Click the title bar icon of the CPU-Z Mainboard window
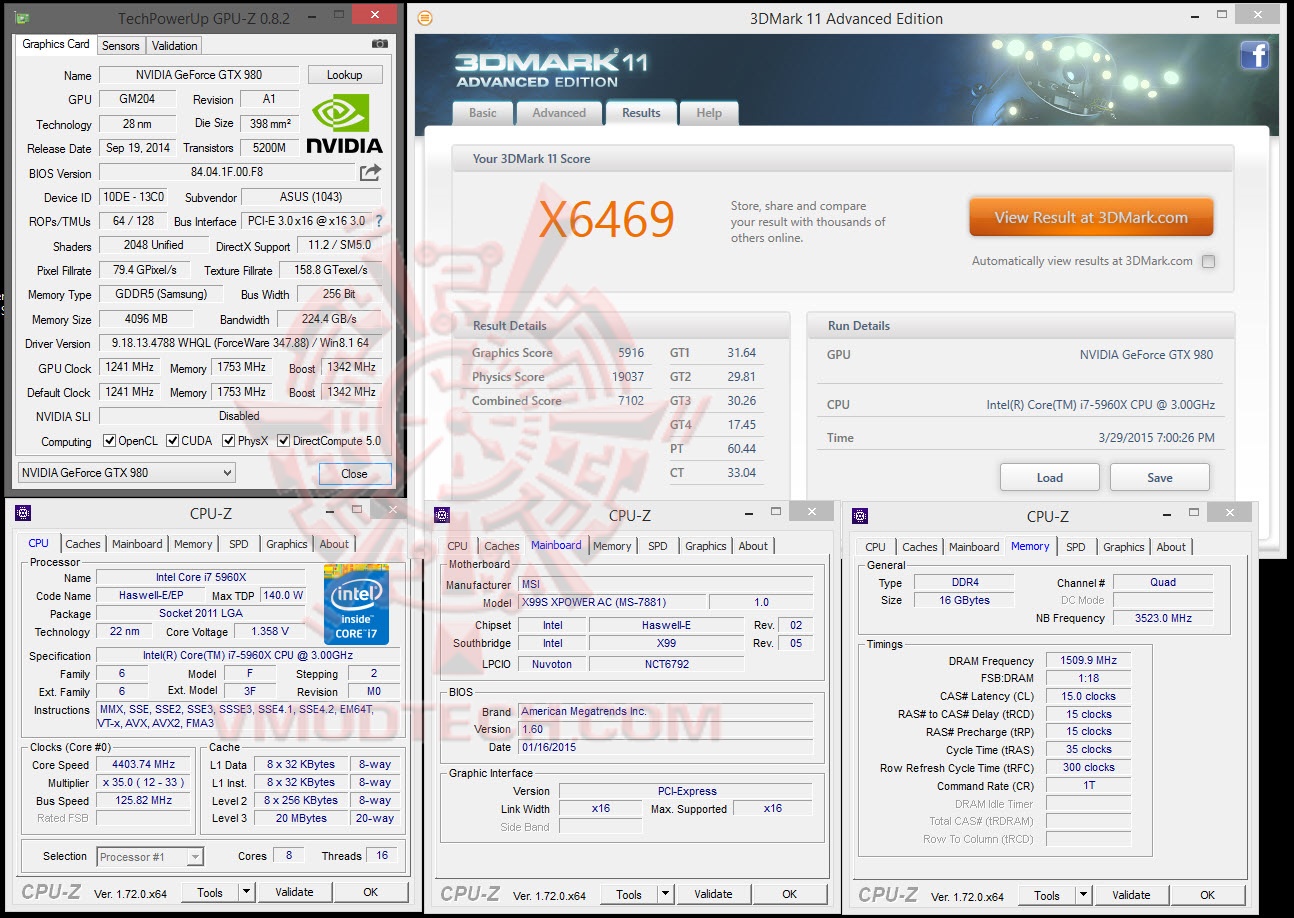The height and width of the screenshot is (918, 1294). pyautogui.click(x=442, y=515)
